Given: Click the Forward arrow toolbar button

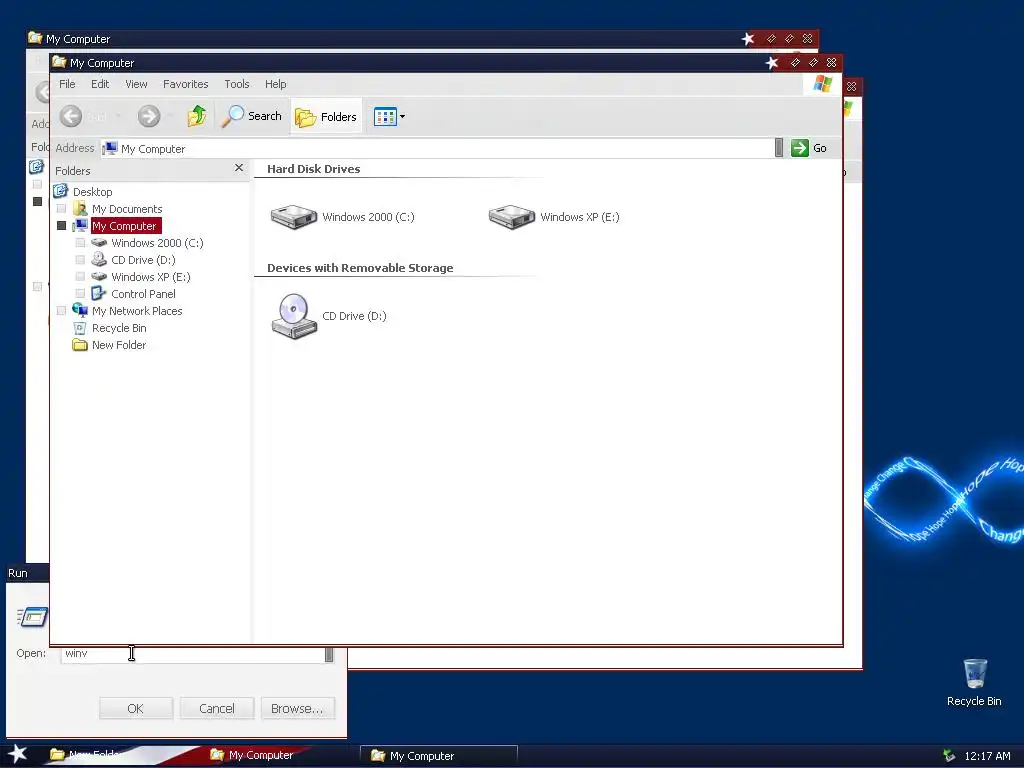Looking at the screenshot, I should tap(148, 116).
